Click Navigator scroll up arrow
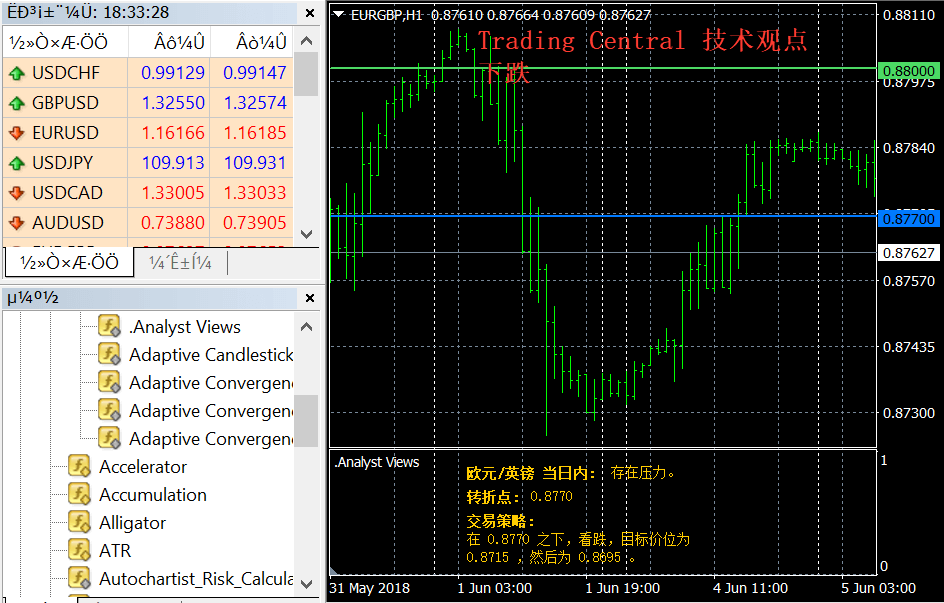 click(x=306, y=327)
